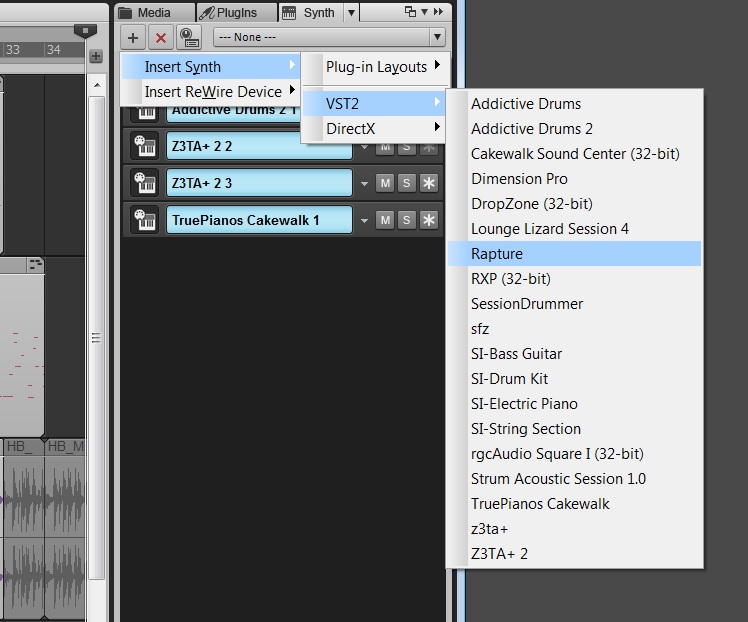This screenshot has width=748, height=622.
Task: Choose Rapture from the VST2 list
Action: [574, 254]
